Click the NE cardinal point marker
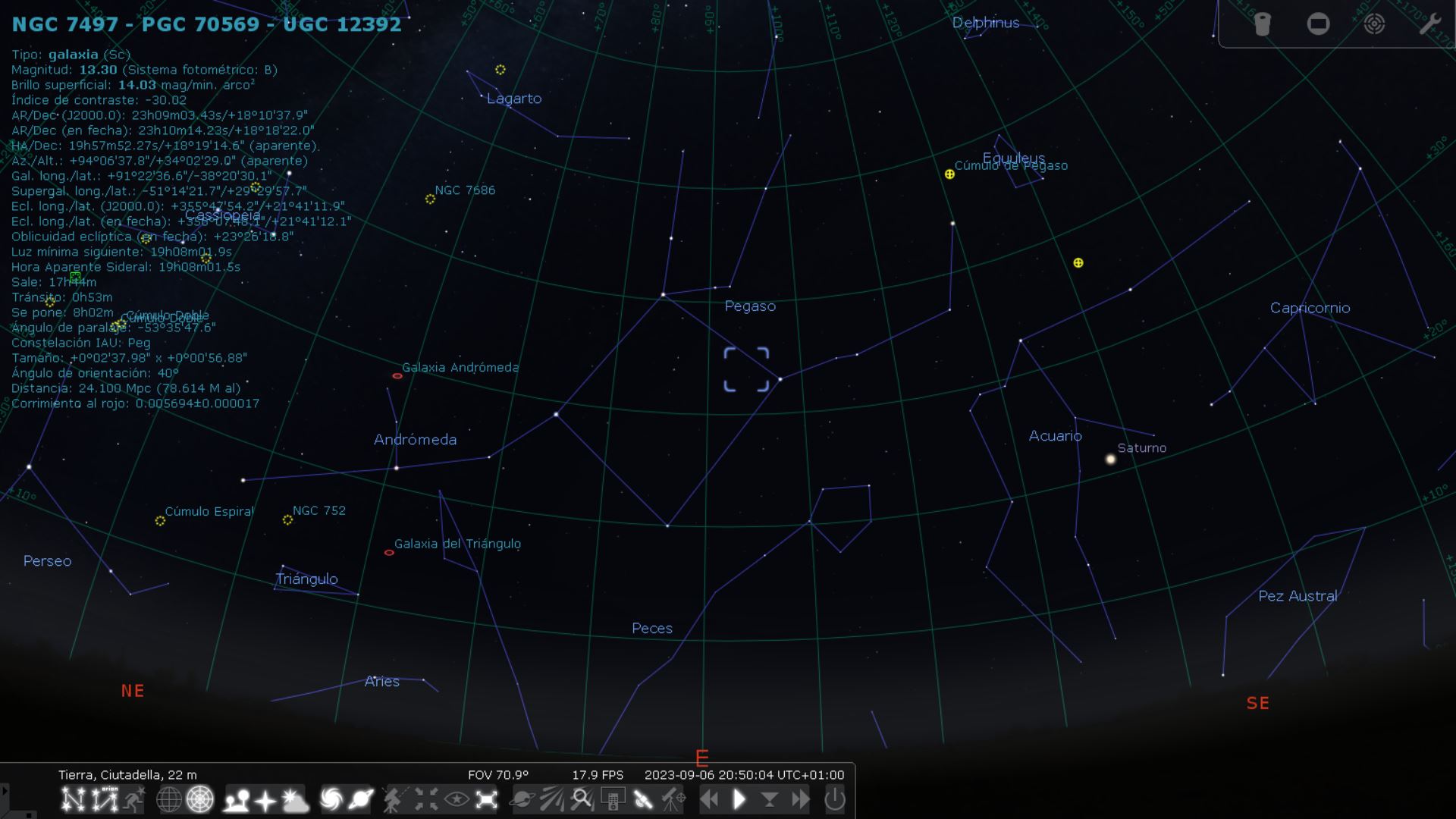Screen dimensions: 1456x819 [x=133, y=691]
